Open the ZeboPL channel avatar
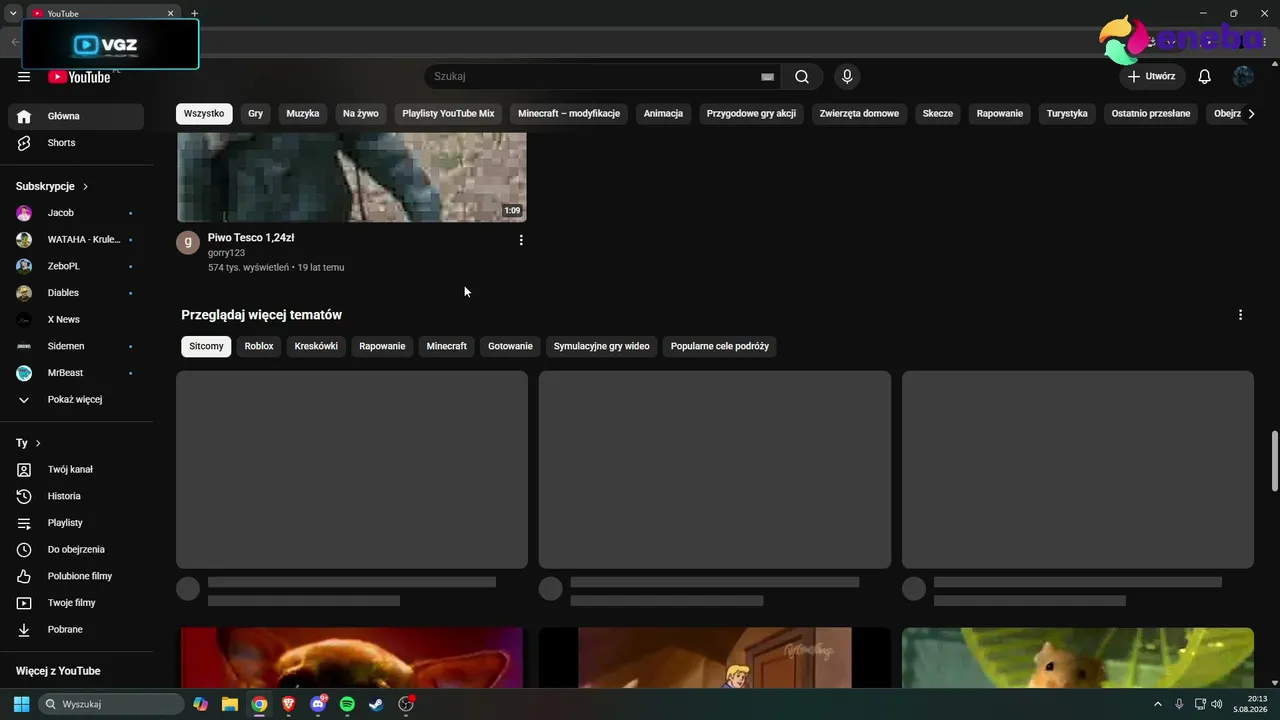1280x720 pixels. pyautogui.click(x=24, y=266)
